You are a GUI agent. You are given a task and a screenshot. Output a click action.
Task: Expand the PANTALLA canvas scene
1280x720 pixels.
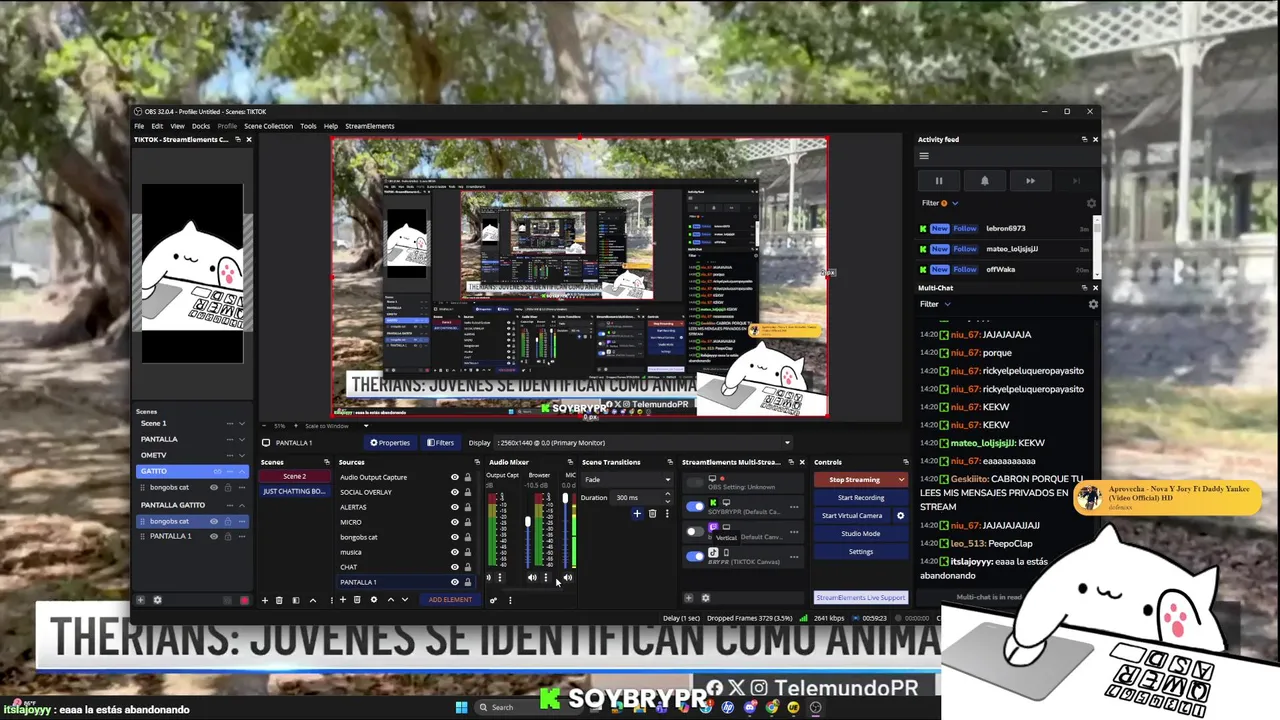pos(241,439)
